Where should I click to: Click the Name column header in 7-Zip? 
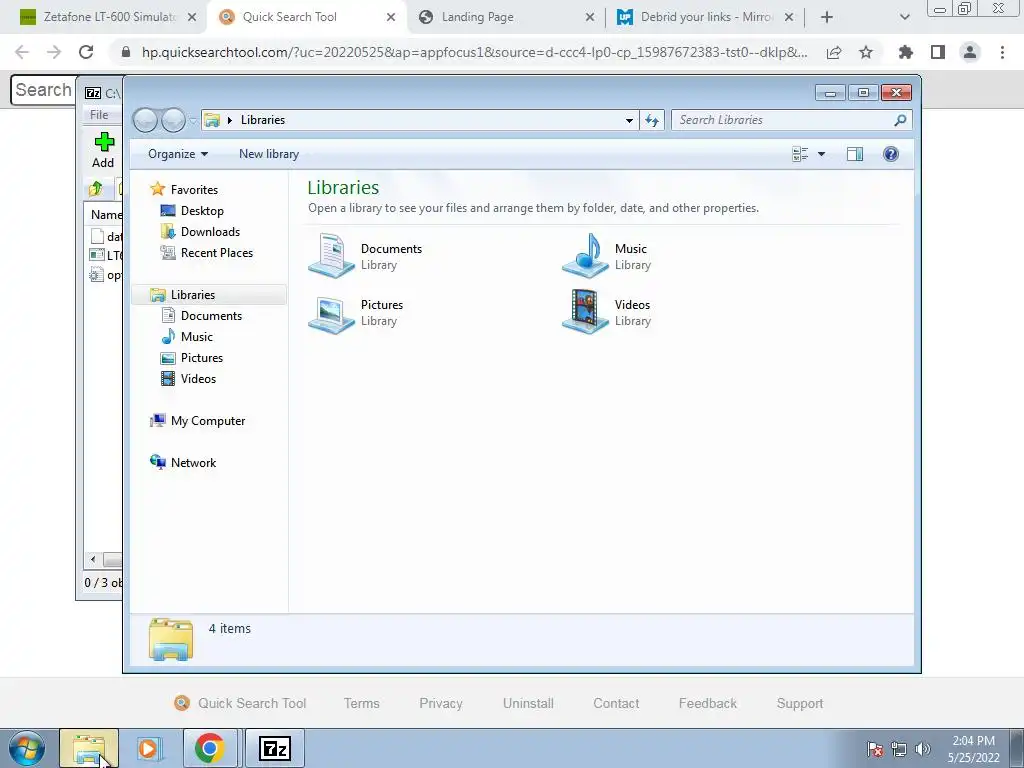point(106,214)
